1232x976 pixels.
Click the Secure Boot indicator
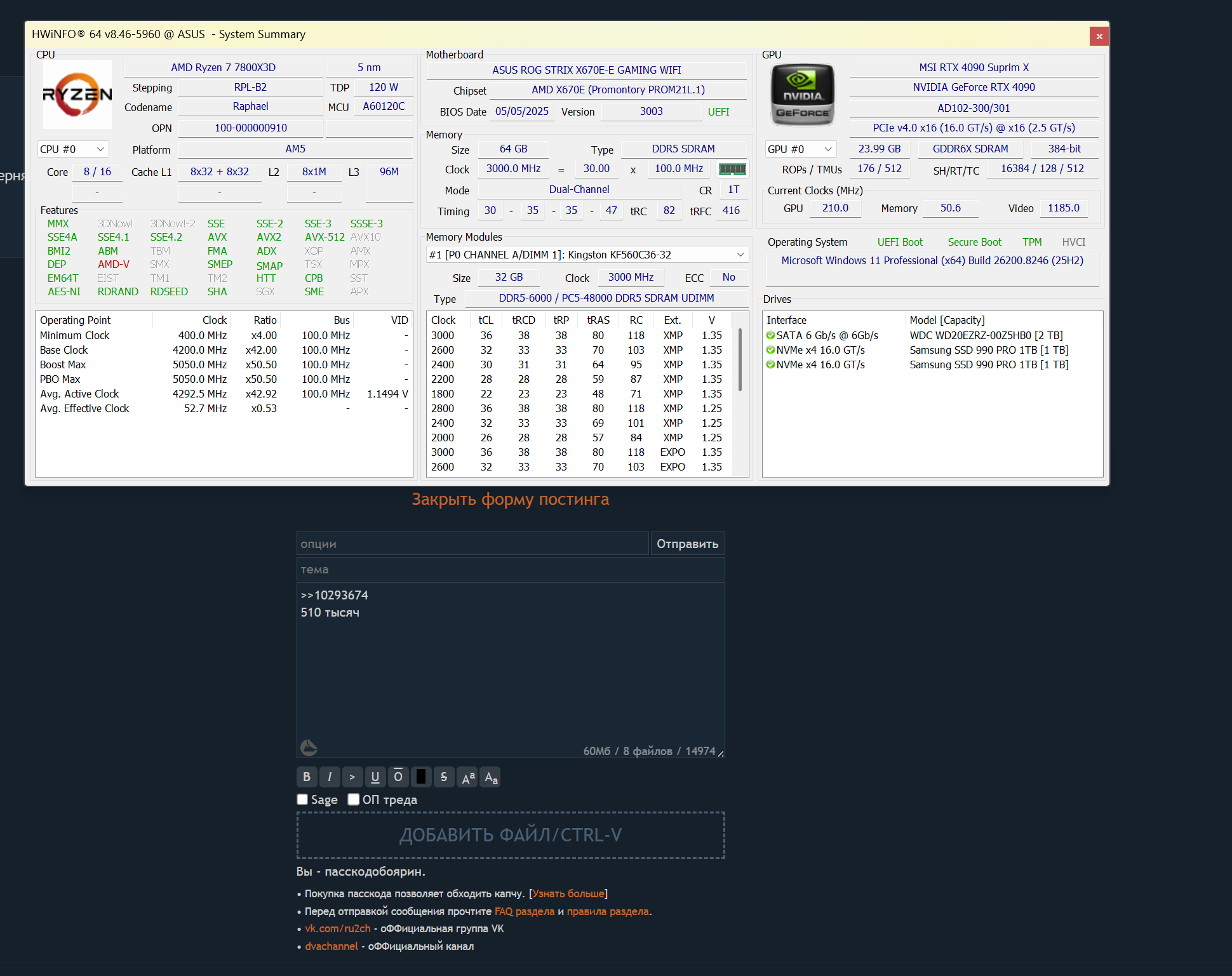point(974,242)
